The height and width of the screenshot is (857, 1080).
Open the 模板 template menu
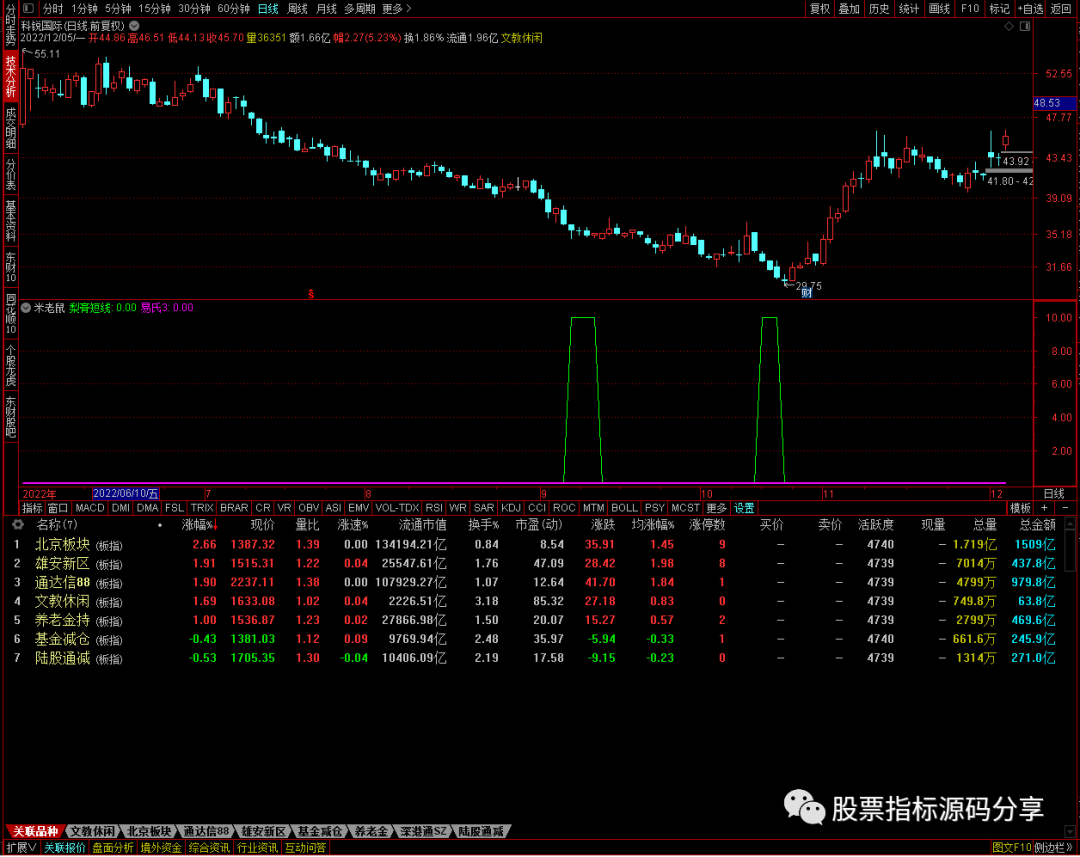[1020, 508]
